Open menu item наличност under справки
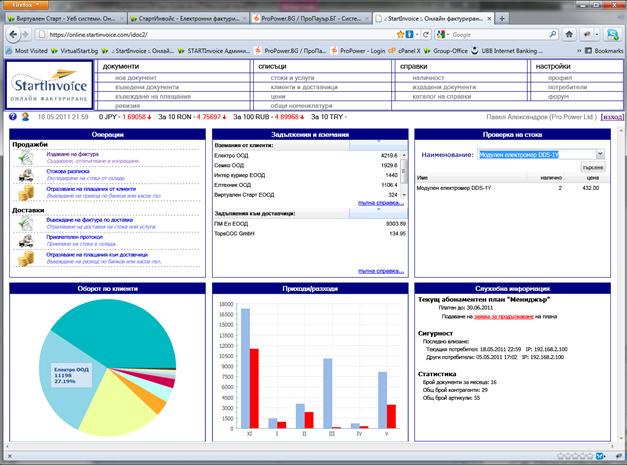 pyautogui.click(x=428, y=78)
